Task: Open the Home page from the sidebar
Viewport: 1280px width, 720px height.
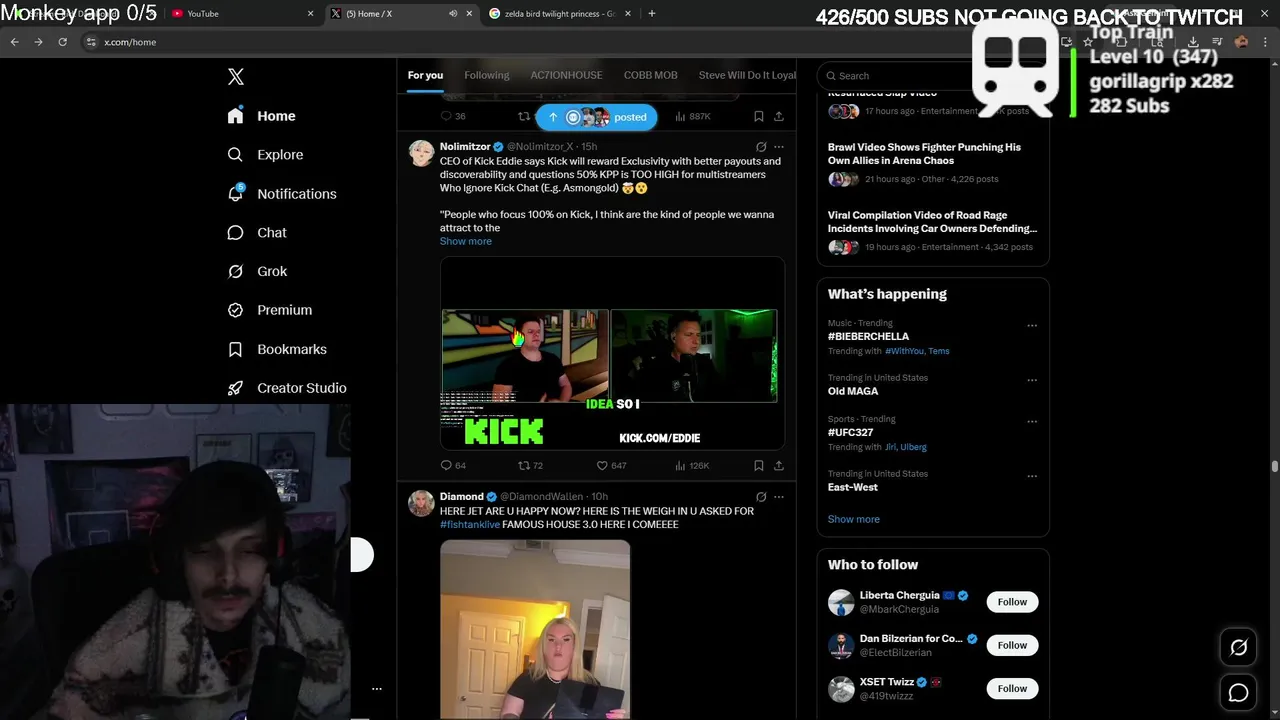Action: click(x=261, y=116)
